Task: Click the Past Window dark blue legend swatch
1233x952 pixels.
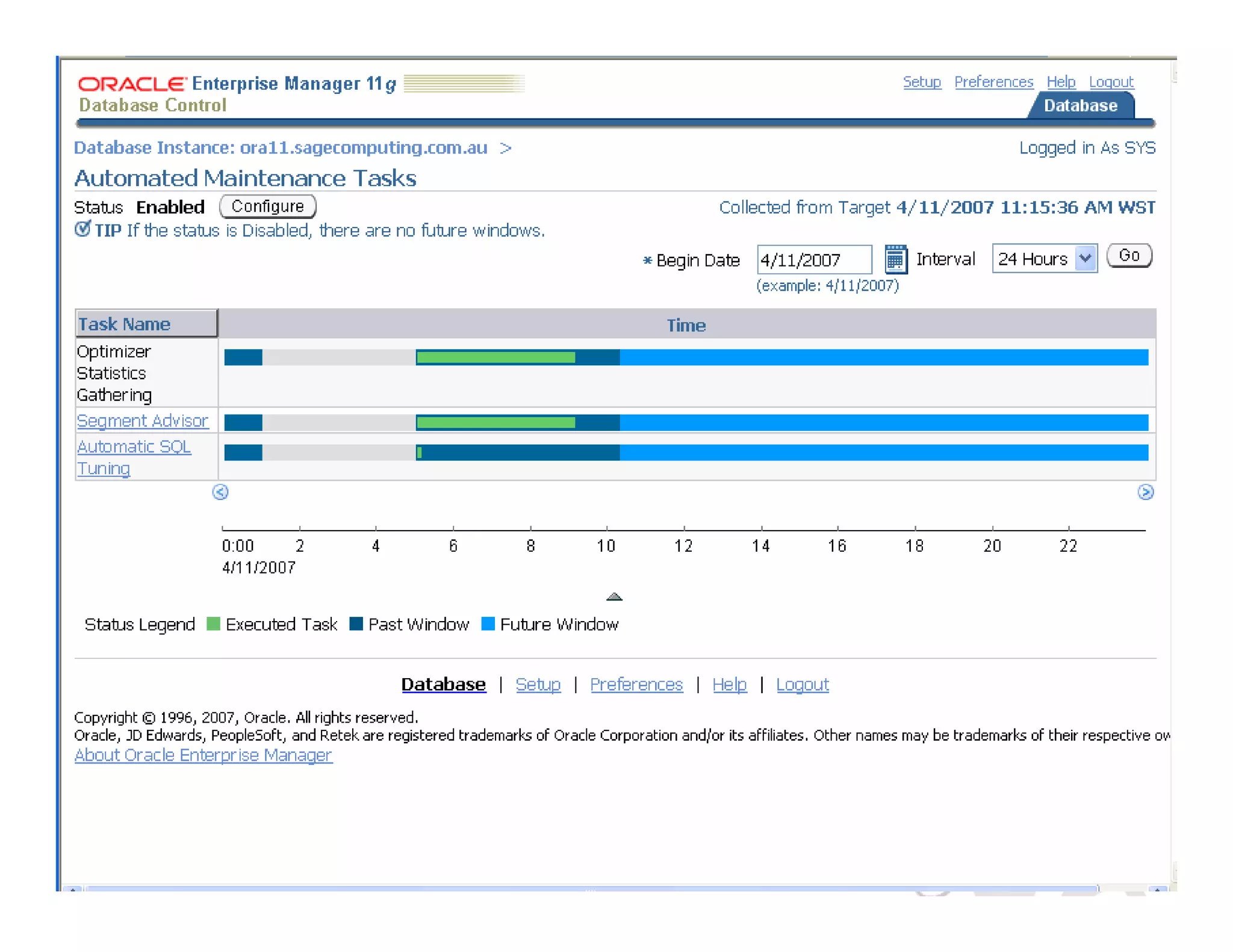Action: pos(356,624)
